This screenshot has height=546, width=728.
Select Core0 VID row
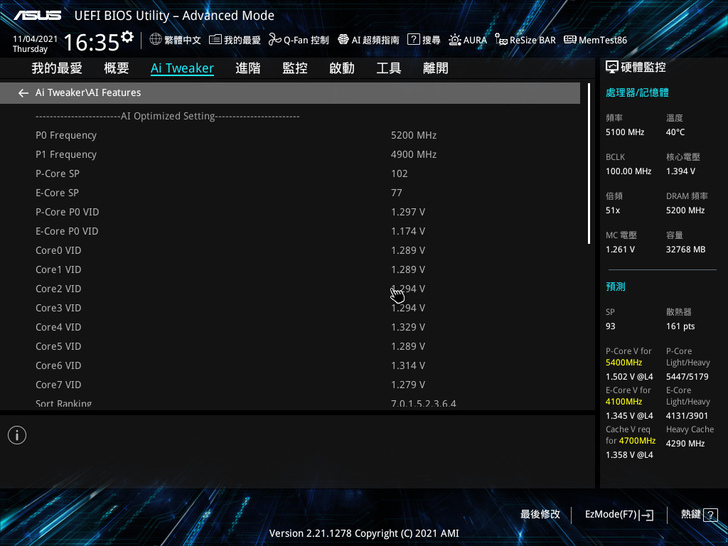click(x=290, y=250)
